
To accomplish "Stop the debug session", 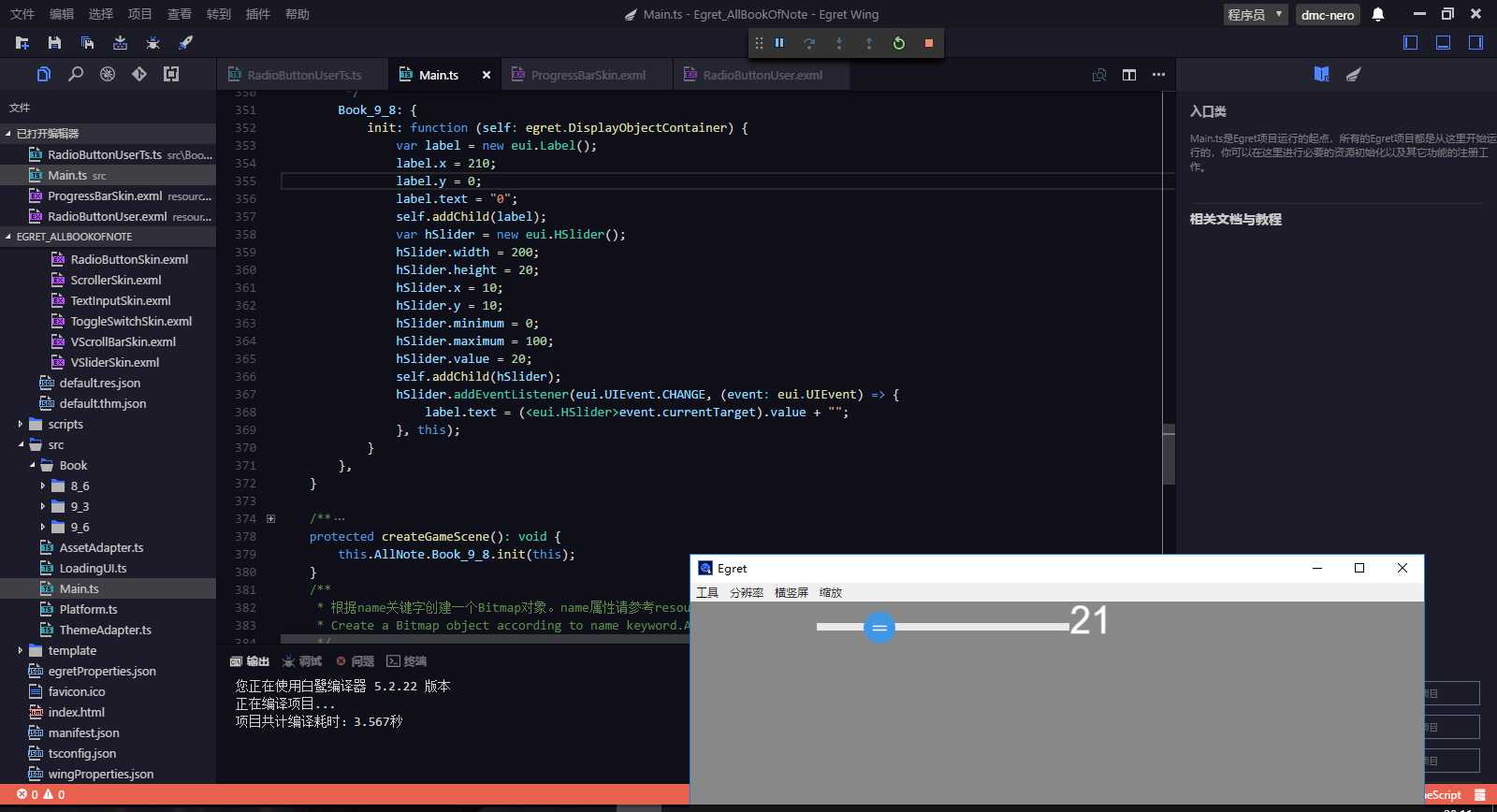I will pos(929,43).
